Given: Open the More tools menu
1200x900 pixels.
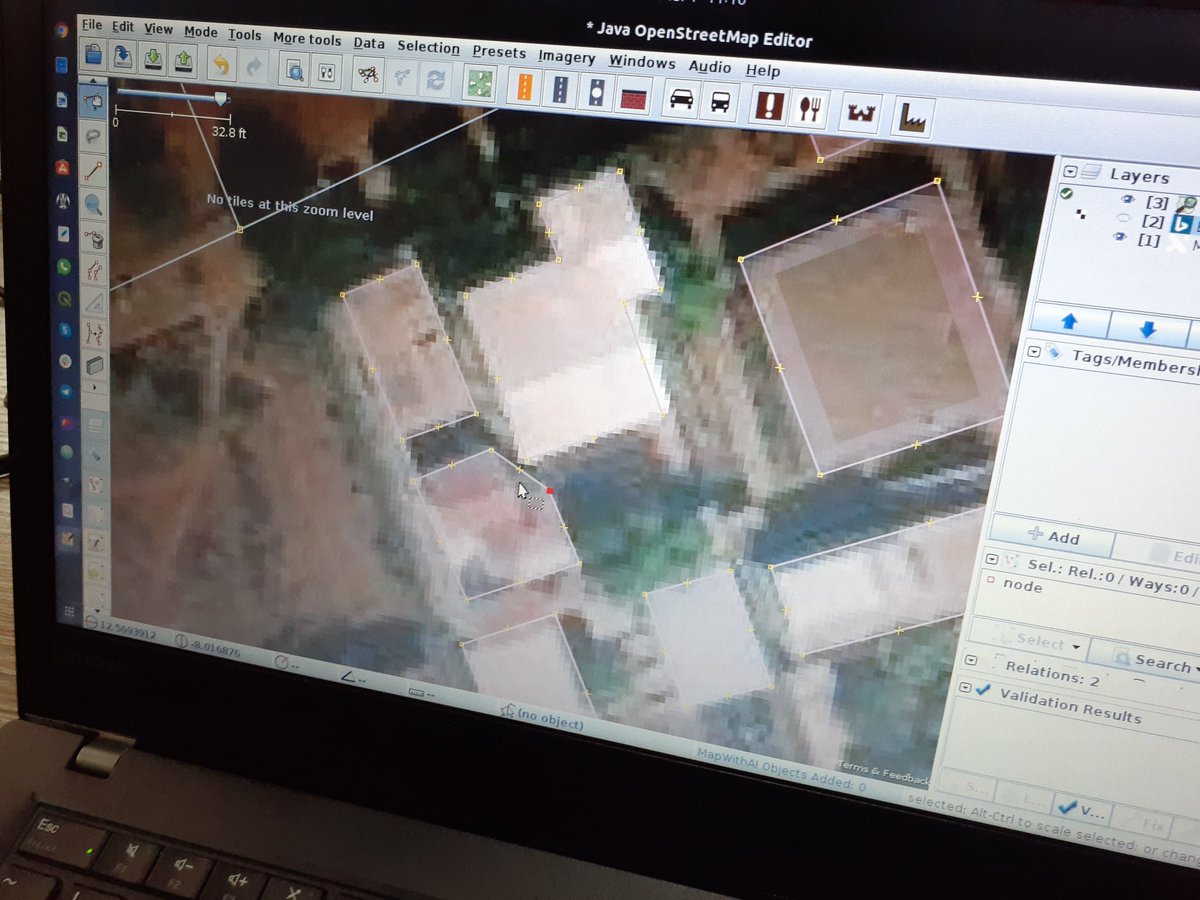Looking at the screenshot, I should 307,39.
